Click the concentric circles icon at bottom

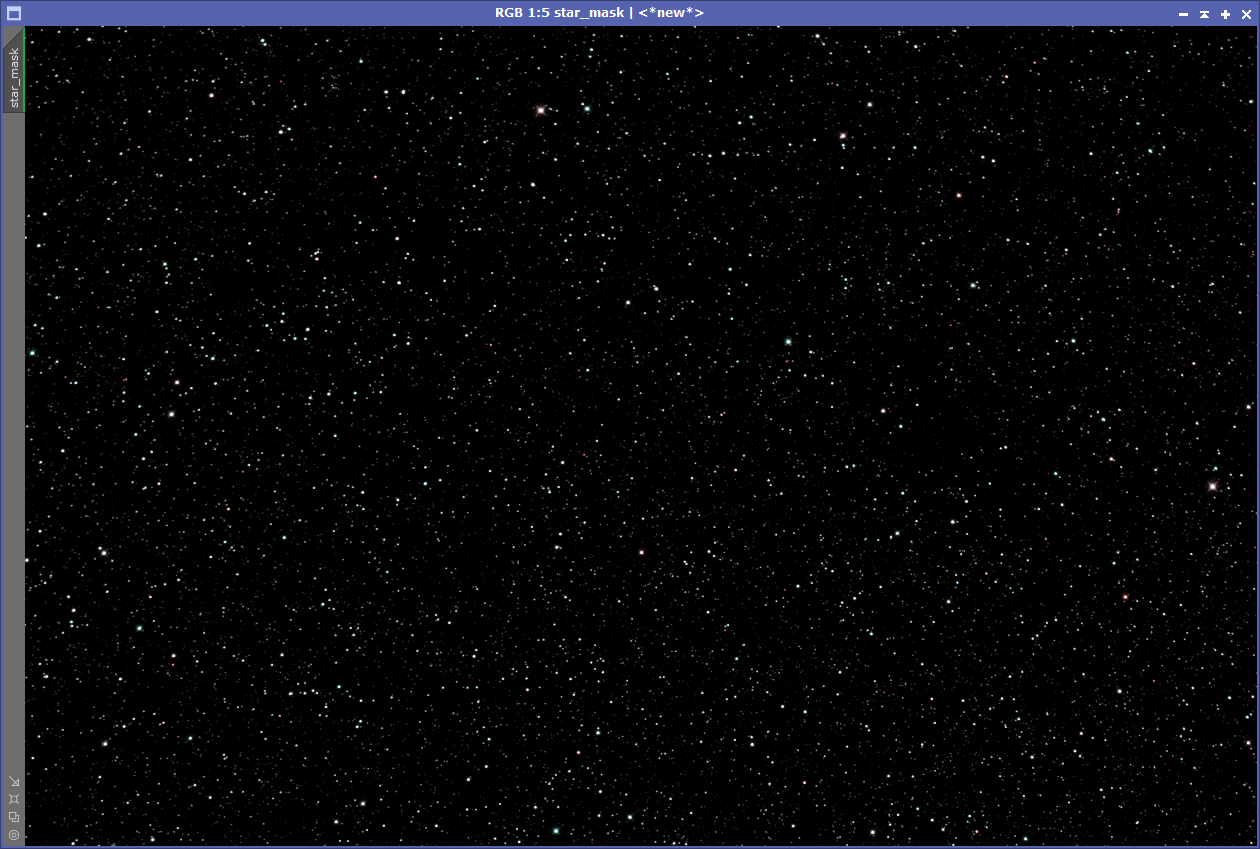click(x=14, y=834)
